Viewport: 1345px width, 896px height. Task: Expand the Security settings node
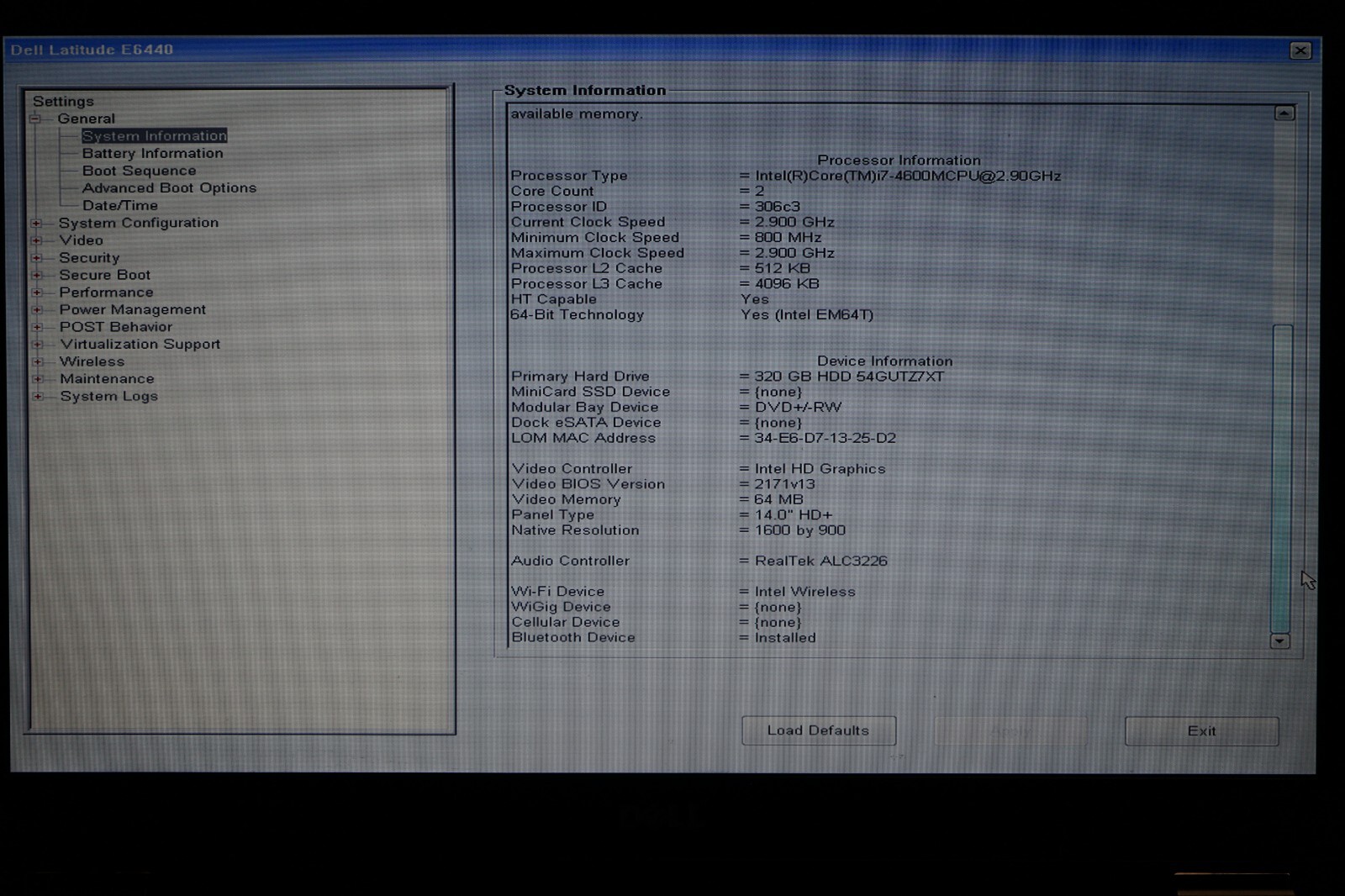click(37, 257)
